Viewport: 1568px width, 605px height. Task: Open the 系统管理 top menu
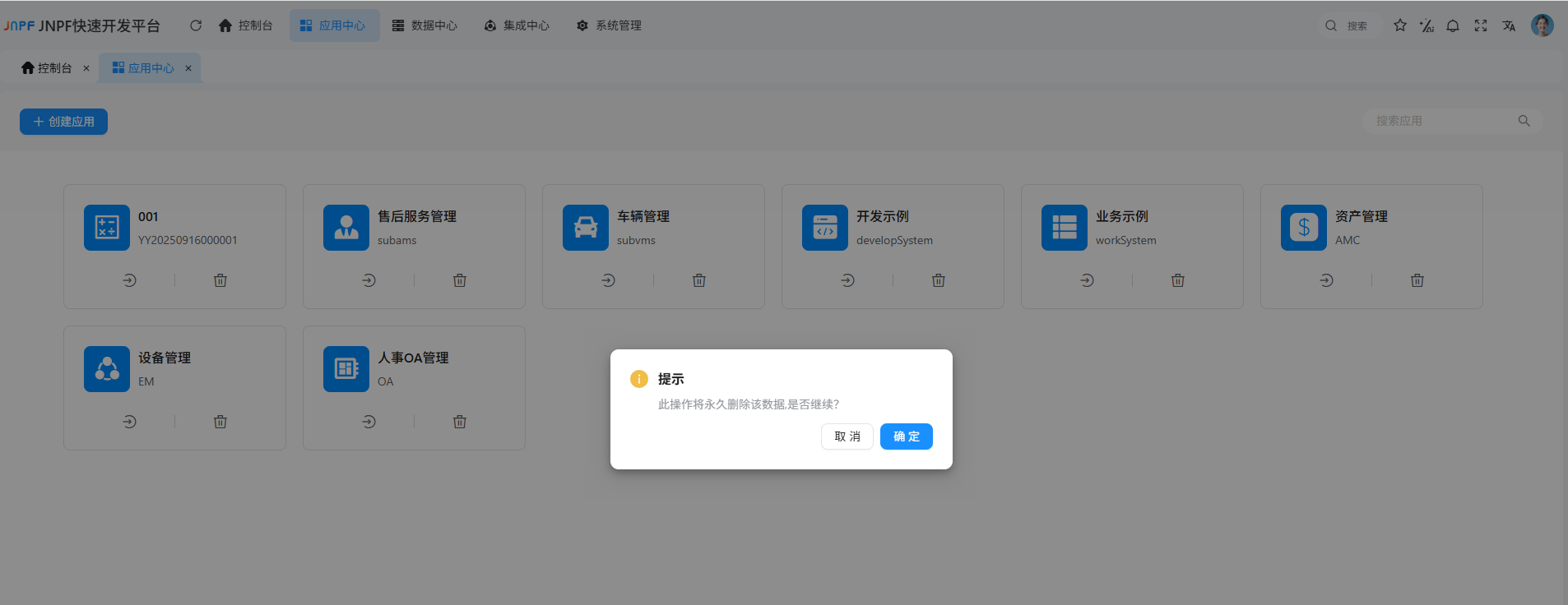click(609, 25)
